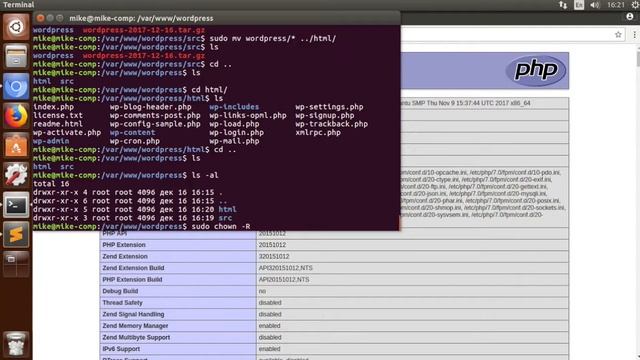Click 'wp-mail.php' in the terminal listing
This screenshot has width=640, height=360.
[x=234, y=141]
